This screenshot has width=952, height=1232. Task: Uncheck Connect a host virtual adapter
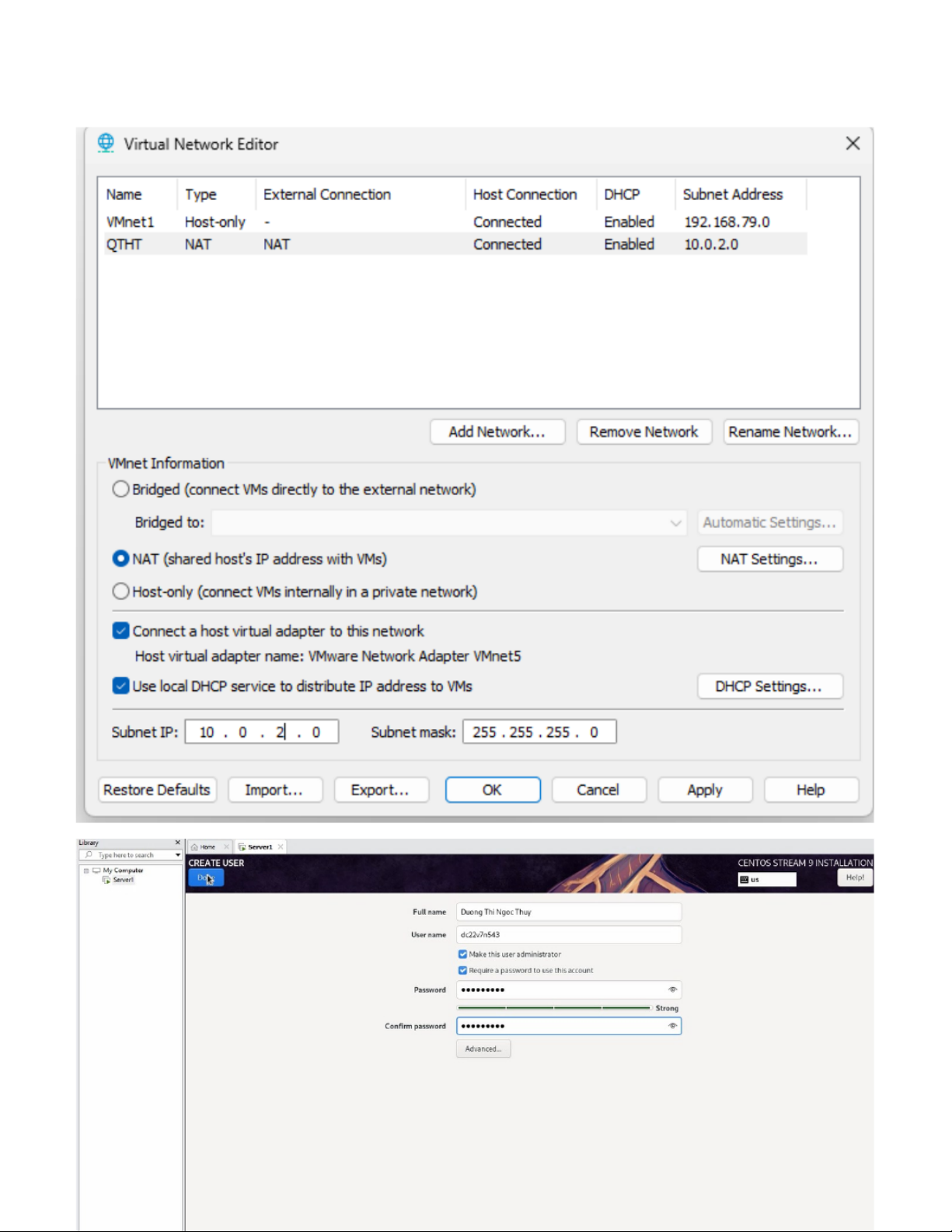coord(120,630)
